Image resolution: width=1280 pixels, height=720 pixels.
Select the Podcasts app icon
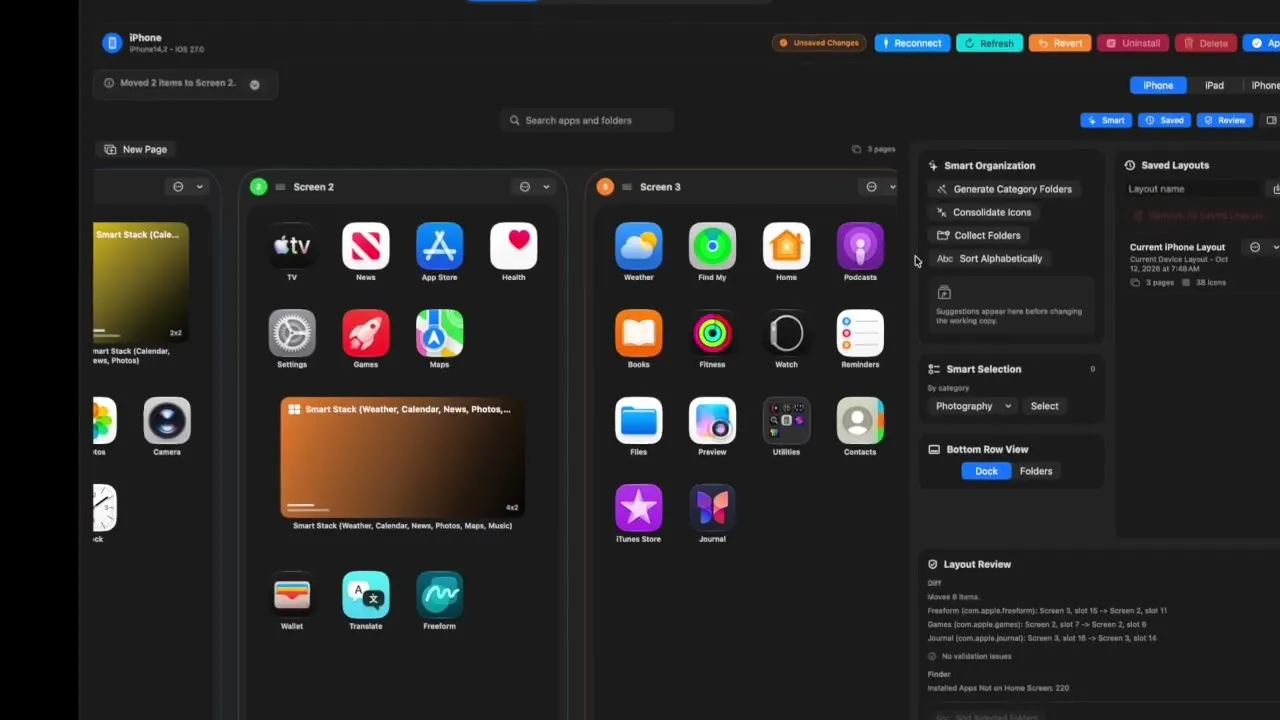coord(860,246)
